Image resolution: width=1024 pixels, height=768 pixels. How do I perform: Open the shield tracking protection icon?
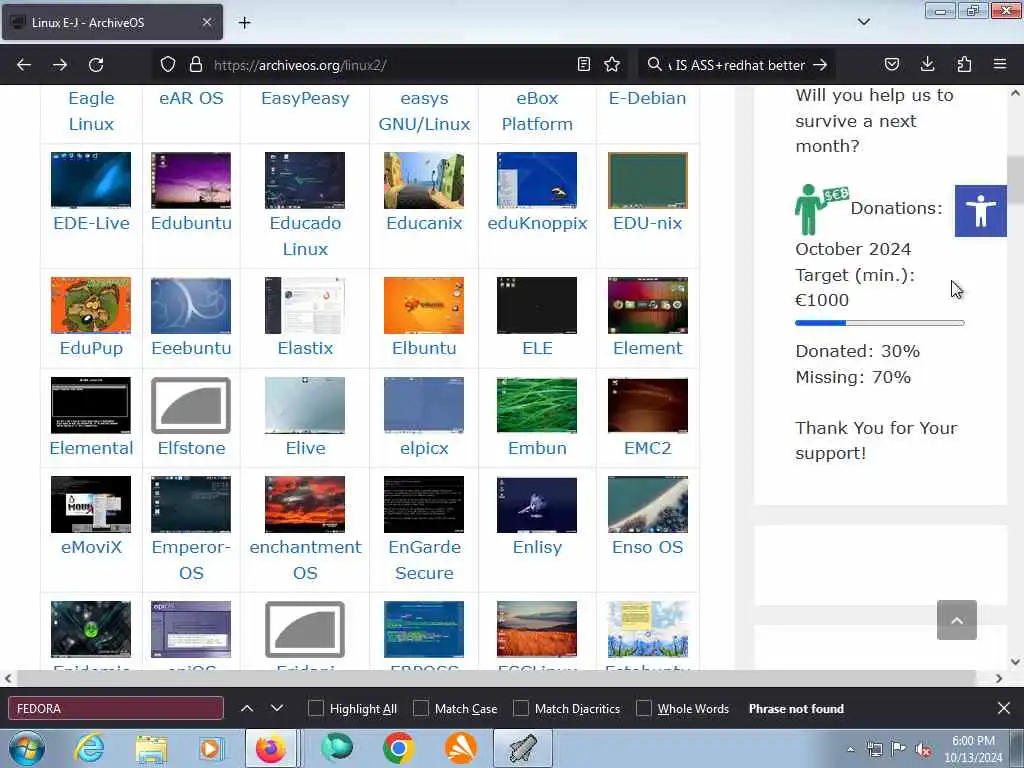[x=168, y=65]
